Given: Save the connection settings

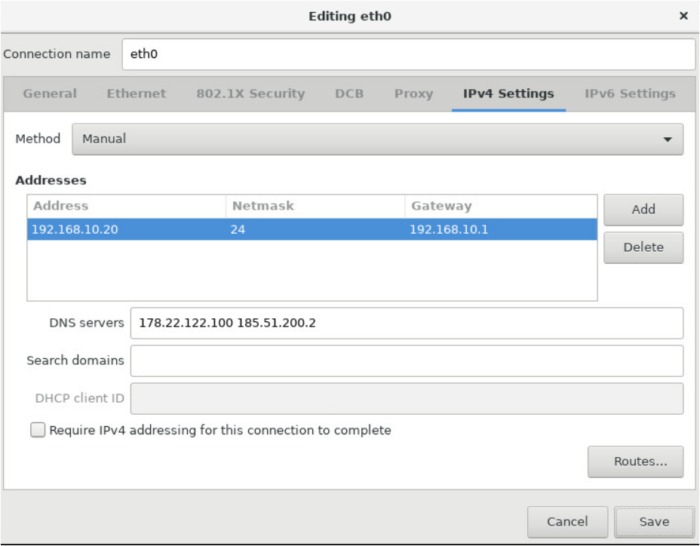Looking at the screenshot, I should coord(655,521).
